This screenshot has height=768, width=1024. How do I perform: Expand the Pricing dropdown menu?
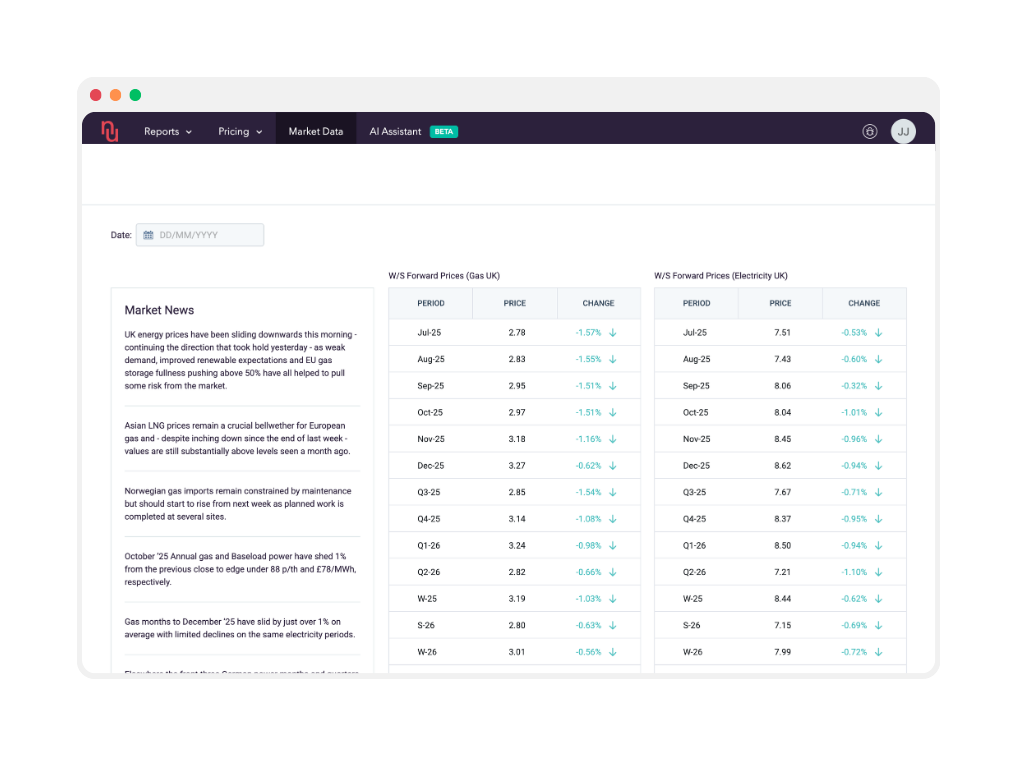[x=240, y=131]
